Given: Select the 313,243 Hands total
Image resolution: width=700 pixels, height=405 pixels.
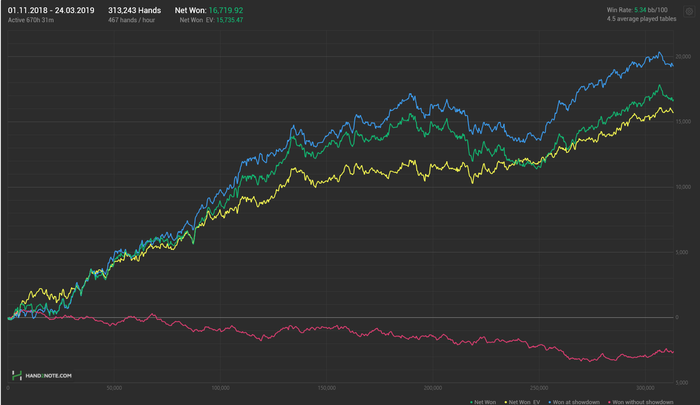Looking at the screenshot, I should pyautogui.click(x=134, y=10).
